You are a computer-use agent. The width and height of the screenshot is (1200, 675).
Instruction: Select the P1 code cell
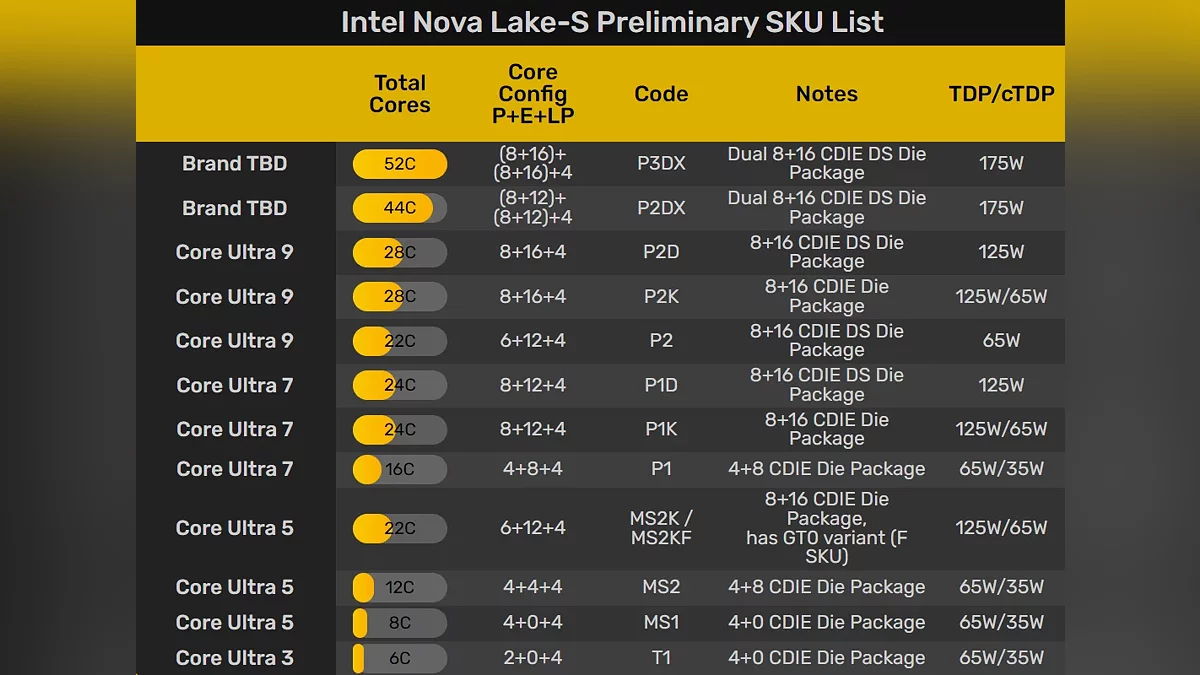(x=661, y=469)
